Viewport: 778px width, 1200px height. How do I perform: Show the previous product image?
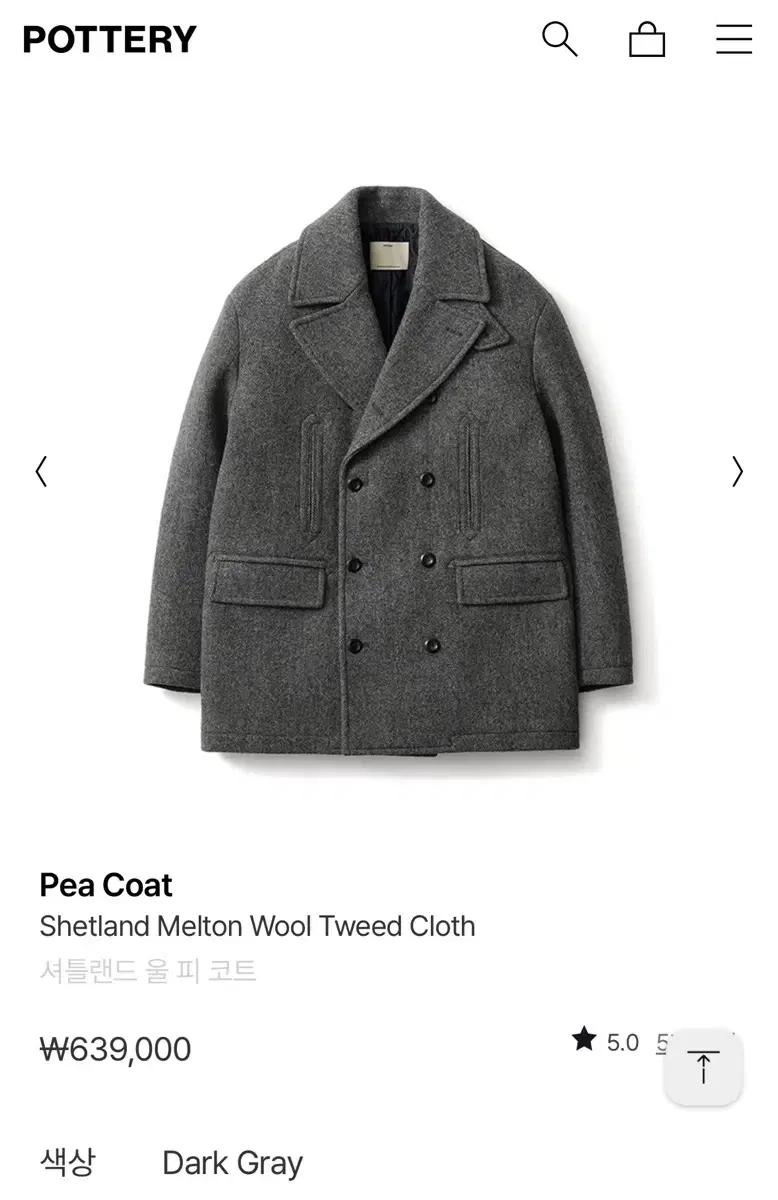tap(41, 471)
